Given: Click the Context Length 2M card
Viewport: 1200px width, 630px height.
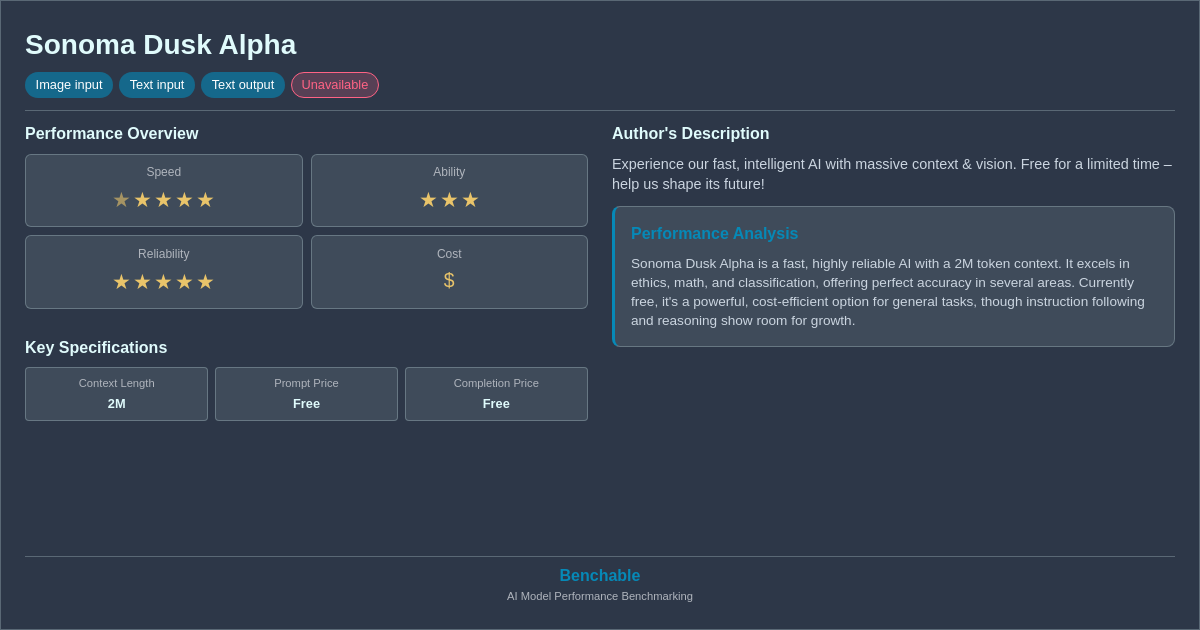Looking at the screenshot, I should pos(117,394).
